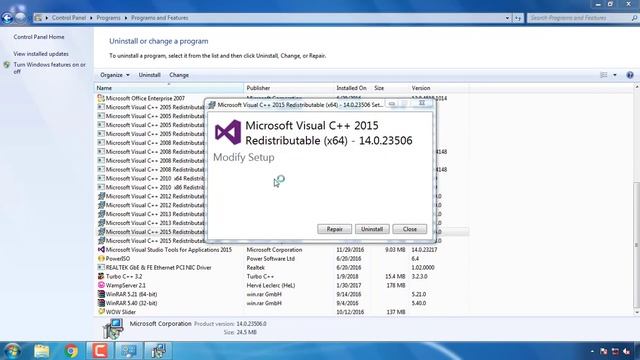Open File Explorer from taskbar
The image size is (640, 360).
[x=42, y=351]
